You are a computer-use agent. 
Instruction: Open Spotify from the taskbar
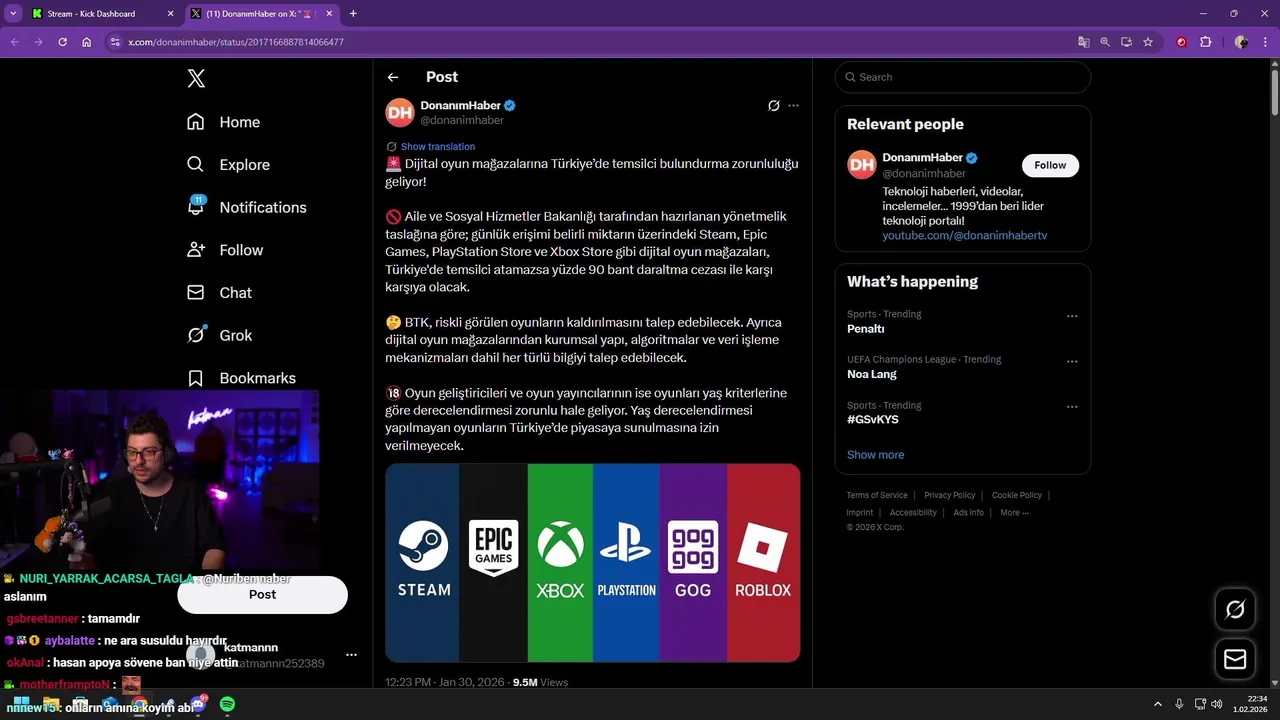tap(227, 705)
